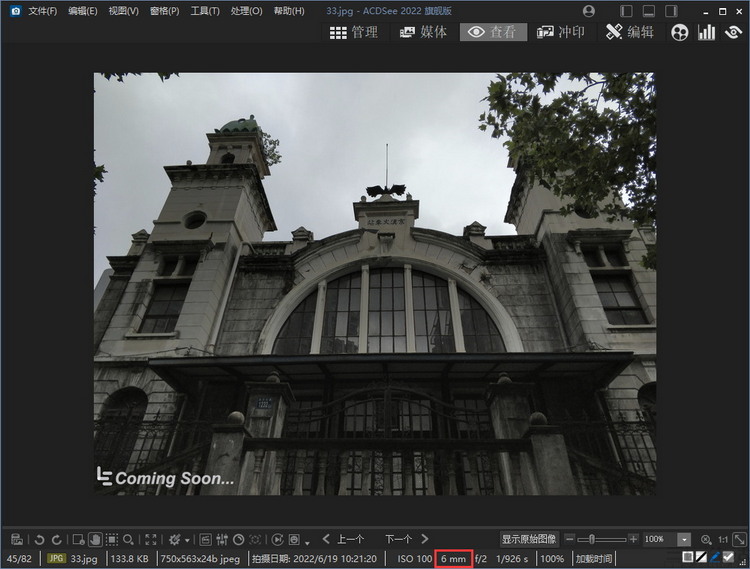
Task: Select the hand scroll tool
Action: pyautogui.click(x=94, y=539)
